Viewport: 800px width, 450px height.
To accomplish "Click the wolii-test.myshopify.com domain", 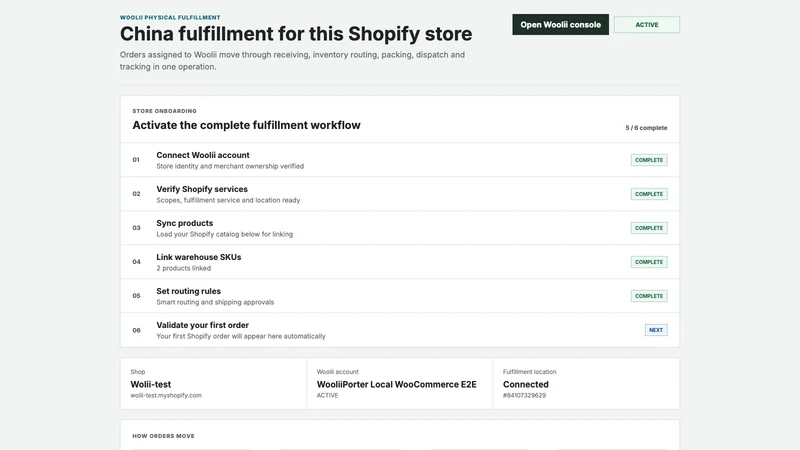I will (x=166, y=395).
